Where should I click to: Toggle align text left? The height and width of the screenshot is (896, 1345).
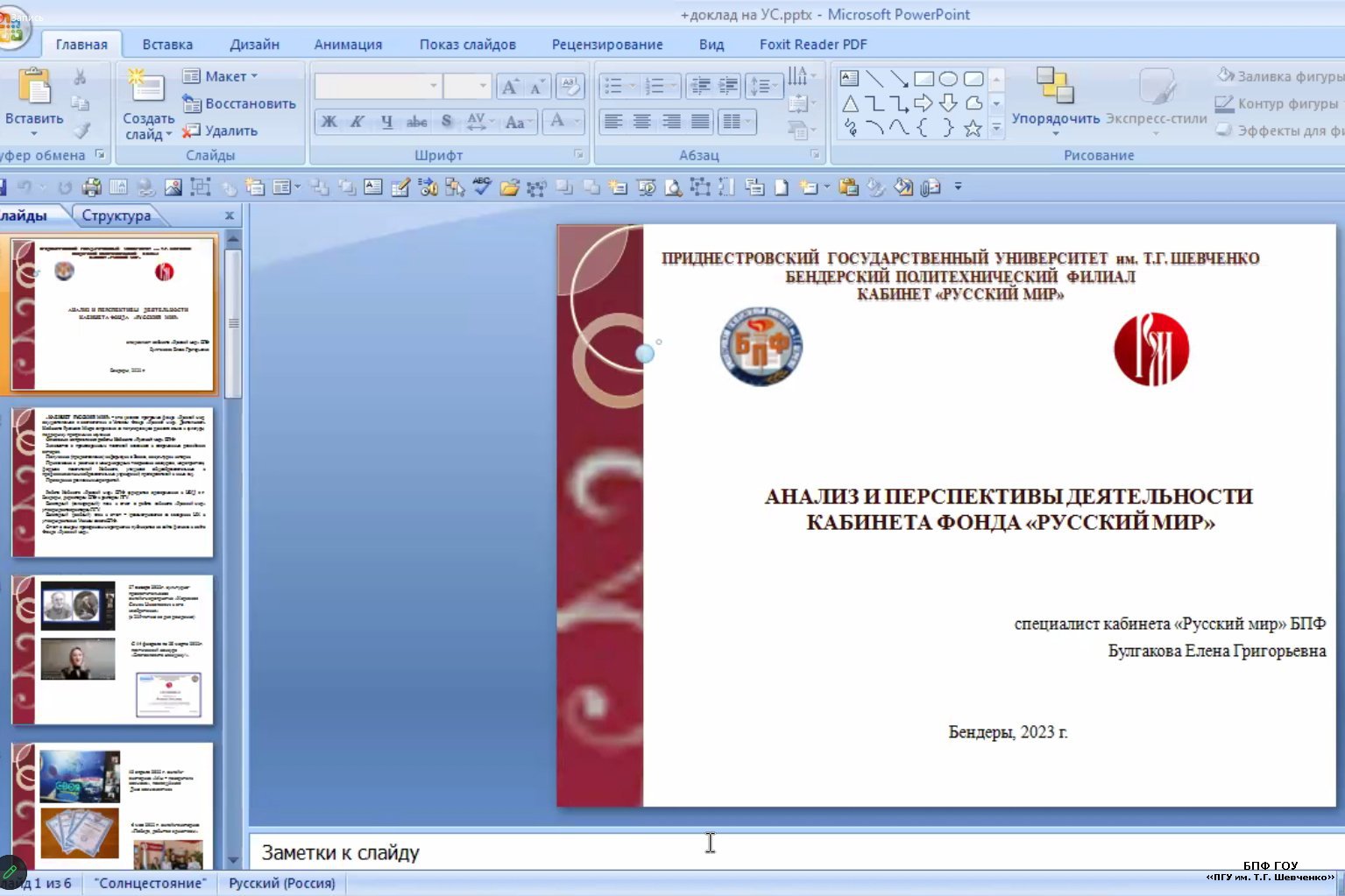coord(613,122)
